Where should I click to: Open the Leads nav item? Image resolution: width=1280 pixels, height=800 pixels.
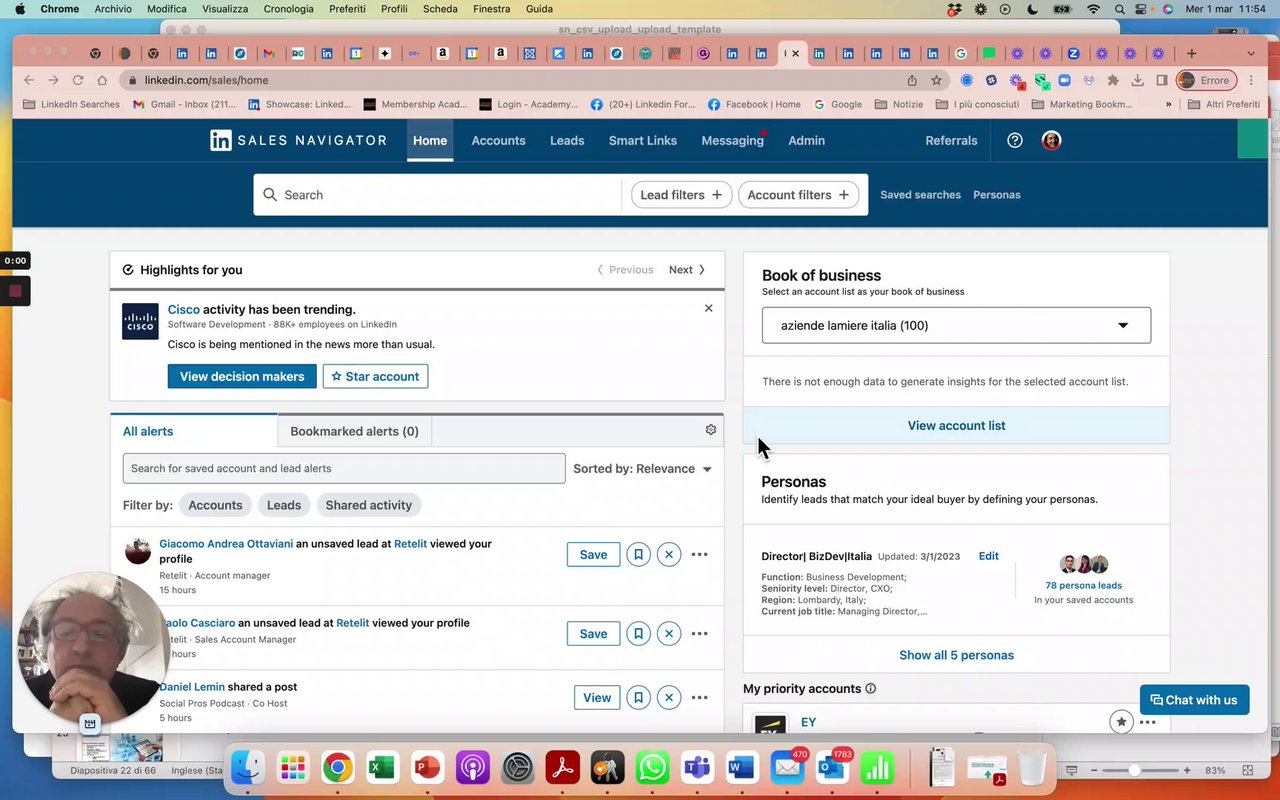coord(567,140)
